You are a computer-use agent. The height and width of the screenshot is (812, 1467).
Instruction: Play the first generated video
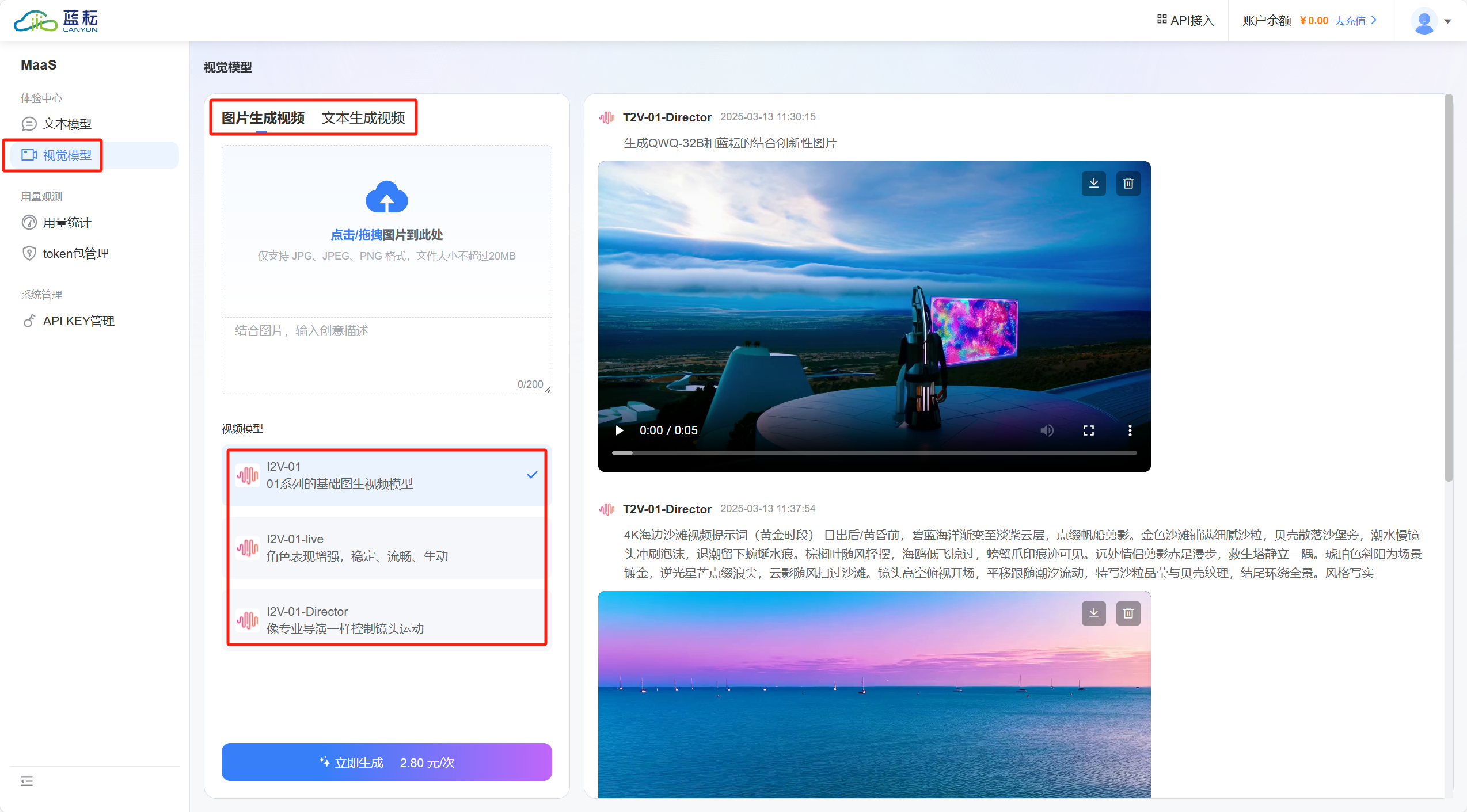pos(620,430)
